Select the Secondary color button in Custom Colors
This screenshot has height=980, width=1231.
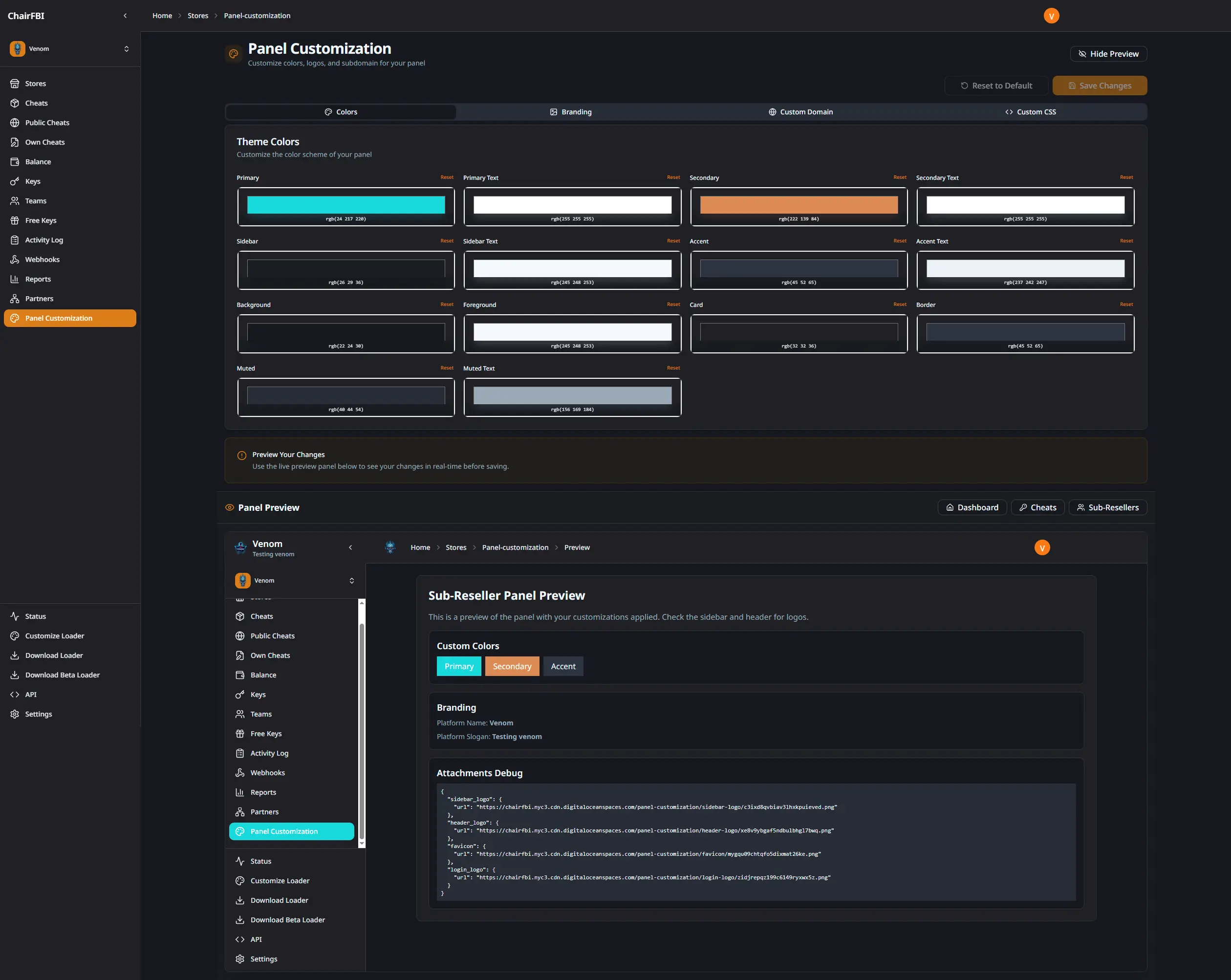pyautogui.click(x=512, y=666)
